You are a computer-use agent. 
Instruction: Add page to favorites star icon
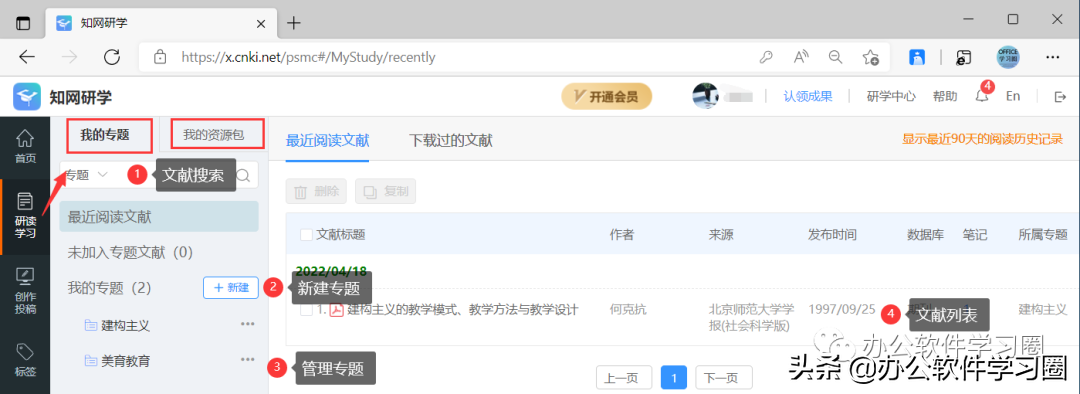click(x=871, y=57)
